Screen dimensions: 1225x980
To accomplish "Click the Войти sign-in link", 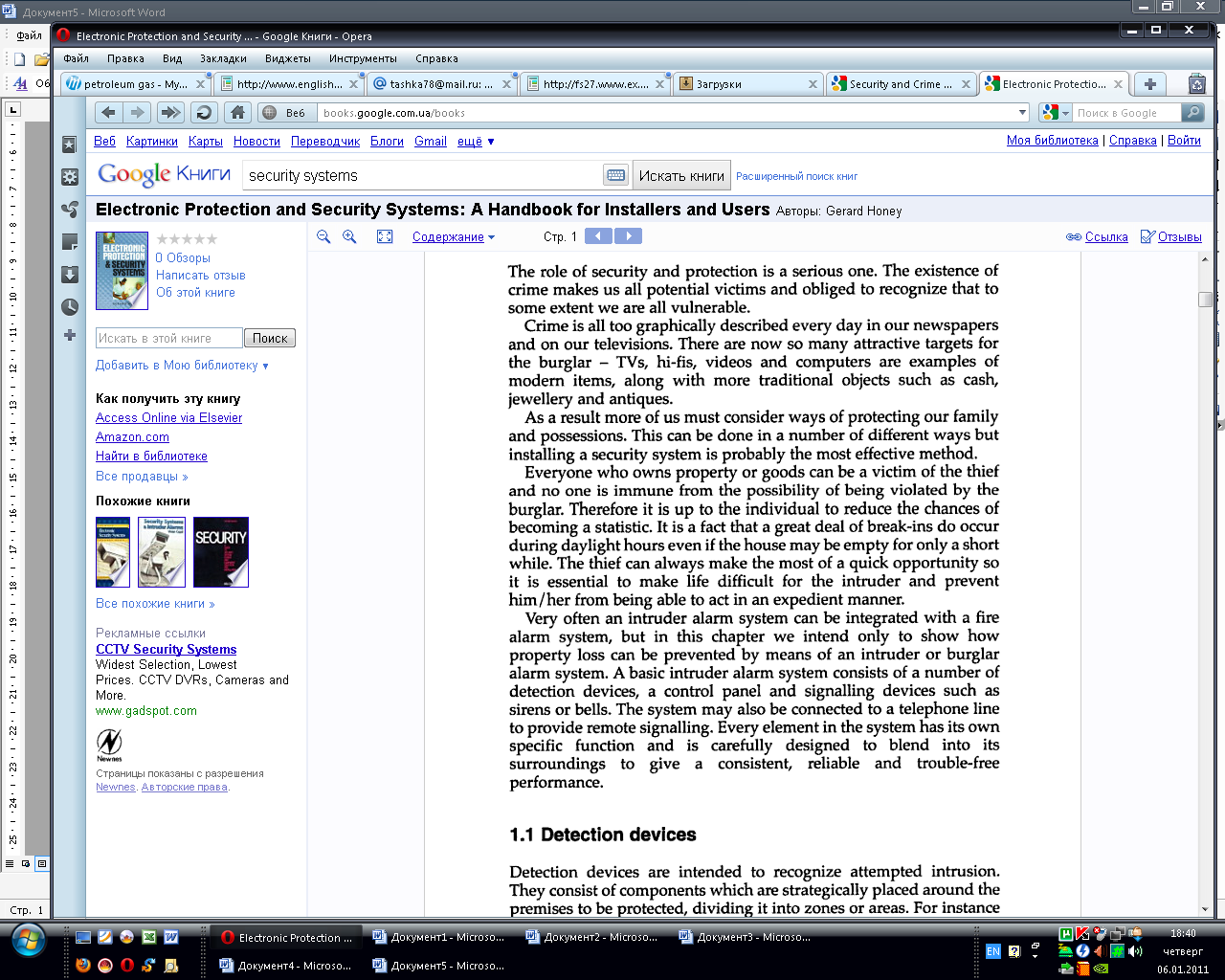I will pos(1184,140).
